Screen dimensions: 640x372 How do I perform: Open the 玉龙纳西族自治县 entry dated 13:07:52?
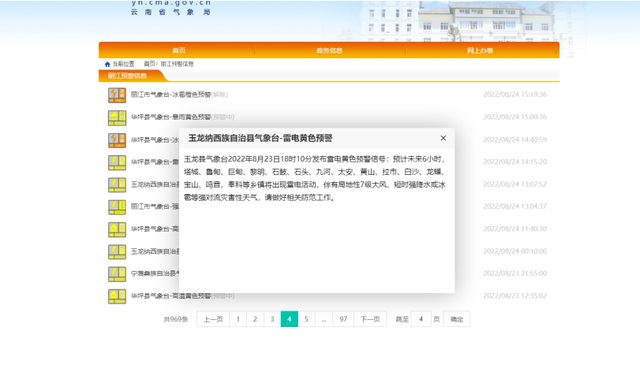point(155,185)
